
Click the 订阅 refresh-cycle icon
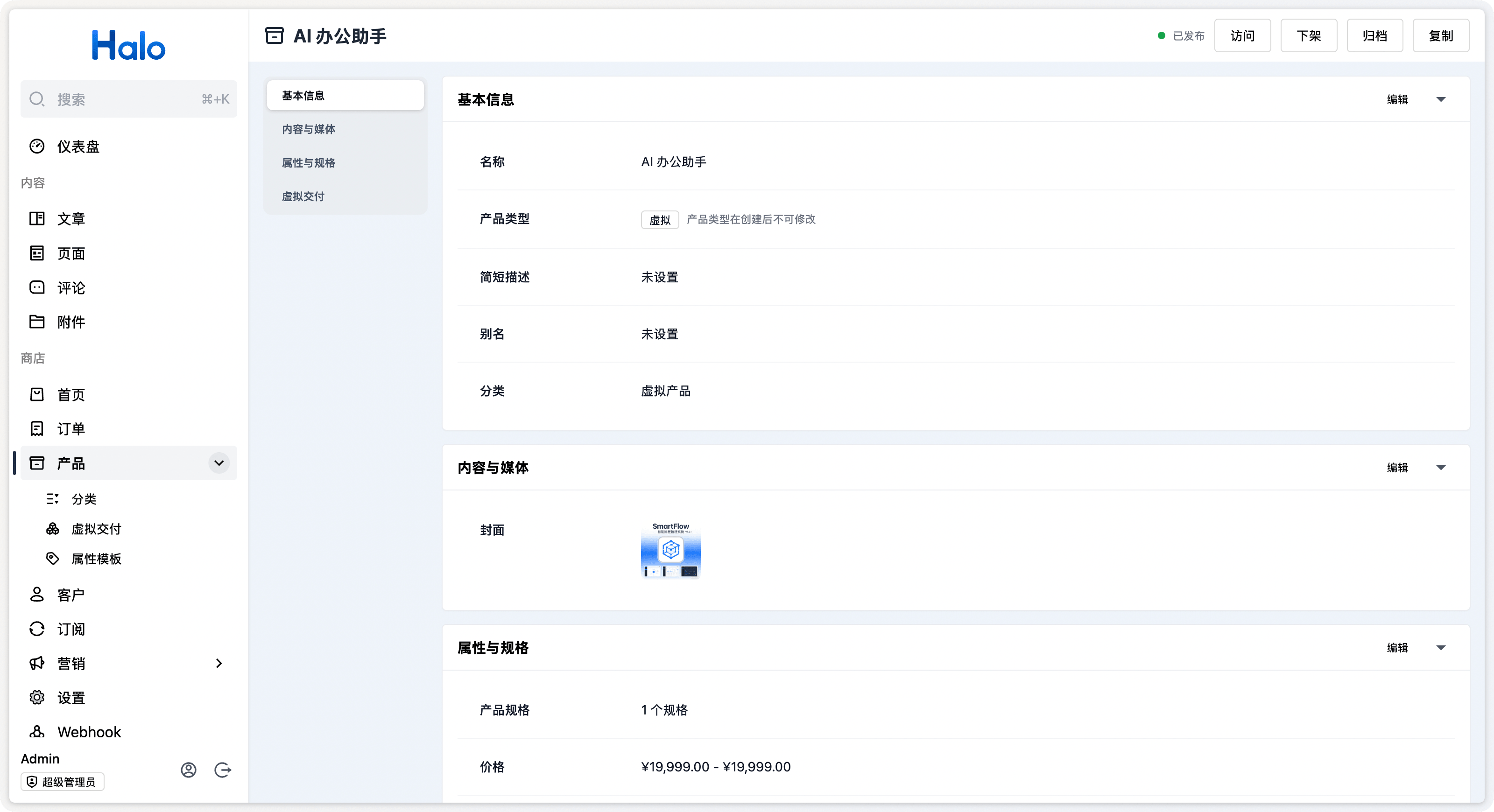pos(37,629)
